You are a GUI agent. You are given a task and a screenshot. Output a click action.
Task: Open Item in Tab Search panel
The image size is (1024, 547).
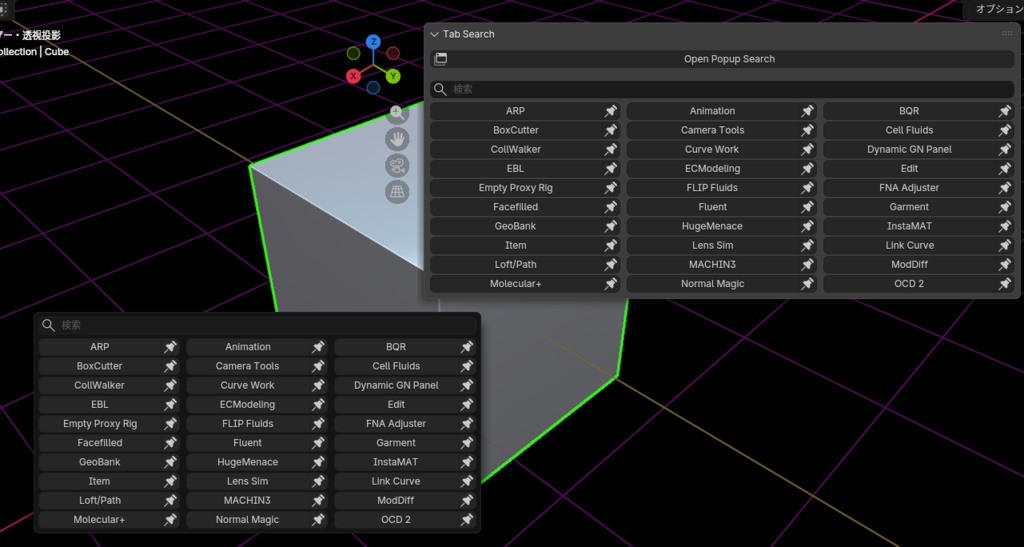[x=515, y=245]
